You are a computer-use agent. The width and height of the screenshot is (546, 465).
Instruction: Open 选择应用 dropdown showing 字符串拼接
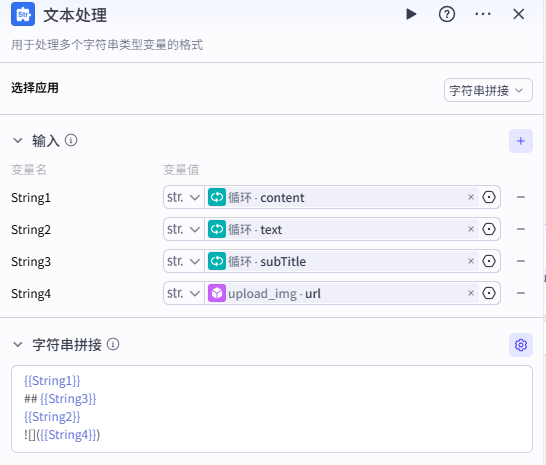488,91
